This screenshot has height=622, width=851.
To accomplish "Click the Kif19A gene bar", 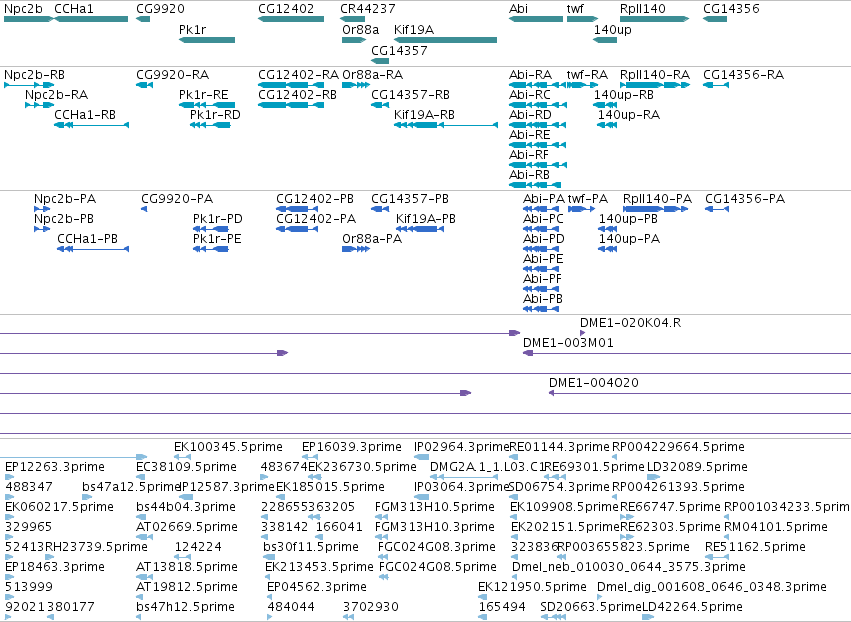I will pyautogui.click(x=446, y=40).
